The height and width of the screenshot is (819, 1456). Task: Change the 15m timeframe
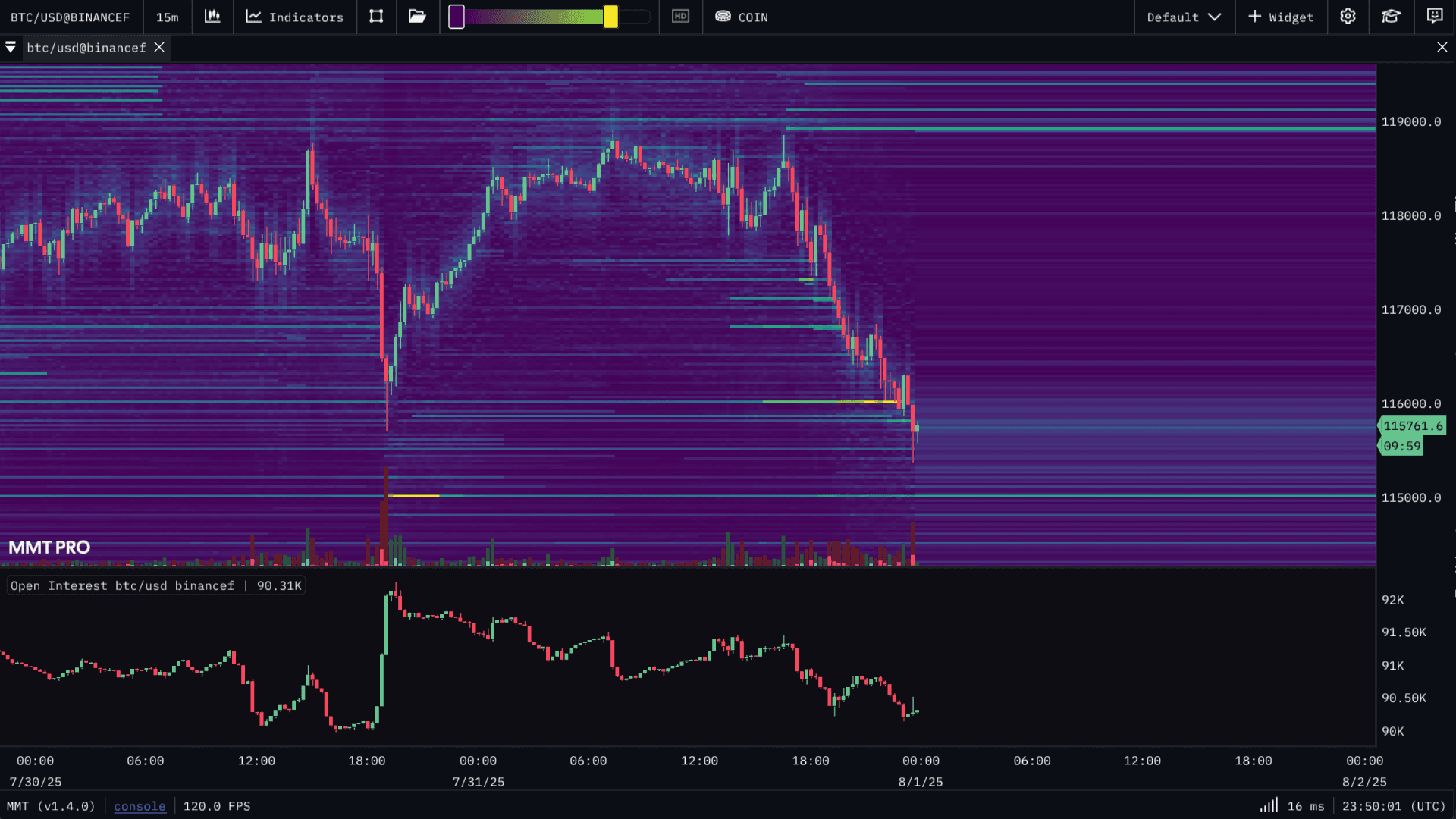click(x=167, y=17)
